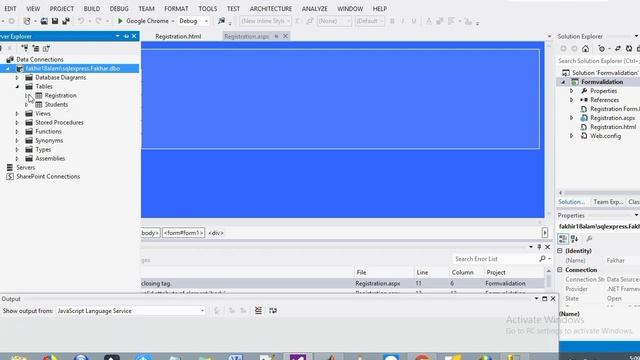Click the Search Error List input field

495,259
